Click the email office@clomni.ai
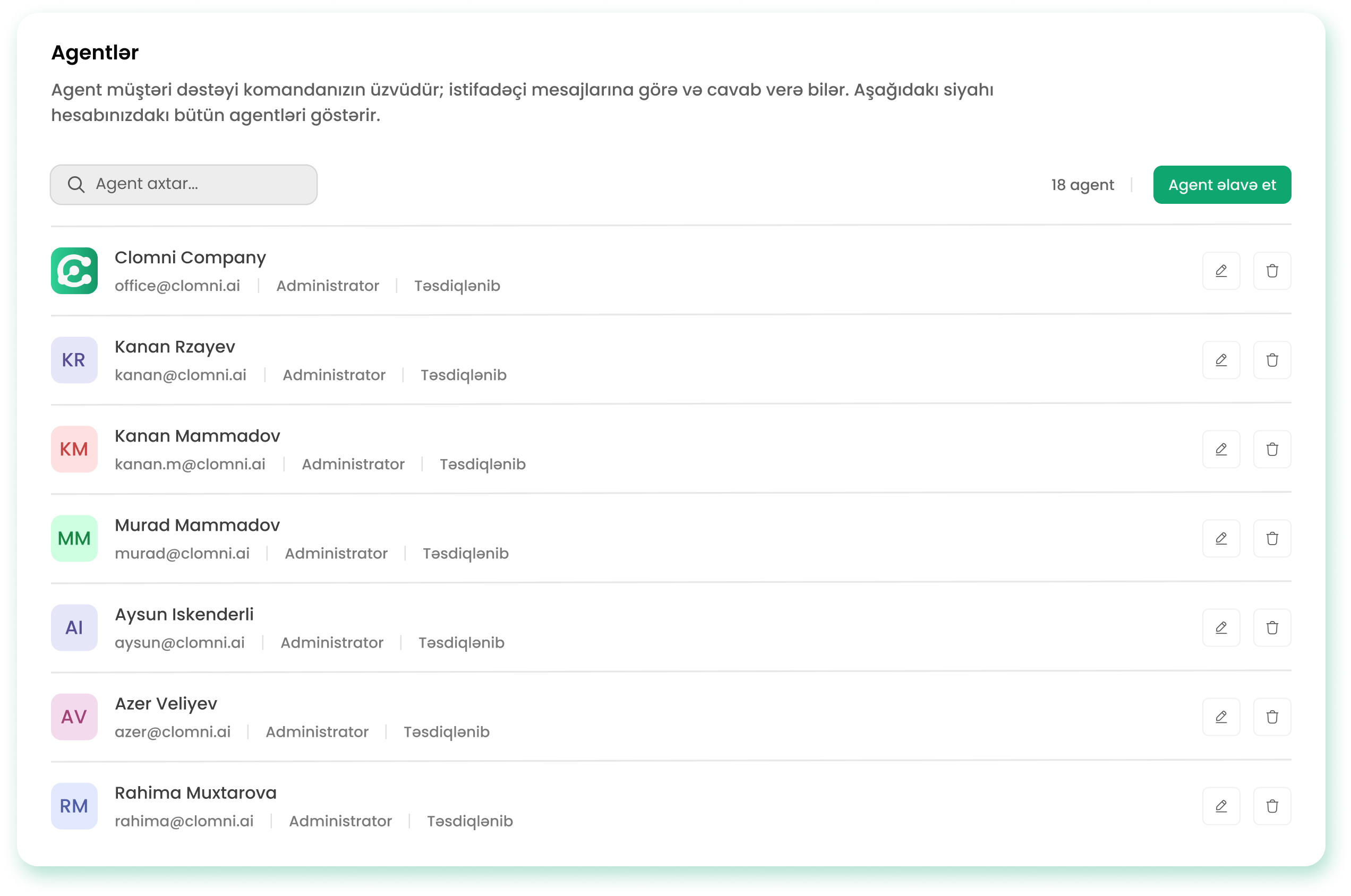The width and height of the screenshot is (1351, 896). [x=177, y=286]
